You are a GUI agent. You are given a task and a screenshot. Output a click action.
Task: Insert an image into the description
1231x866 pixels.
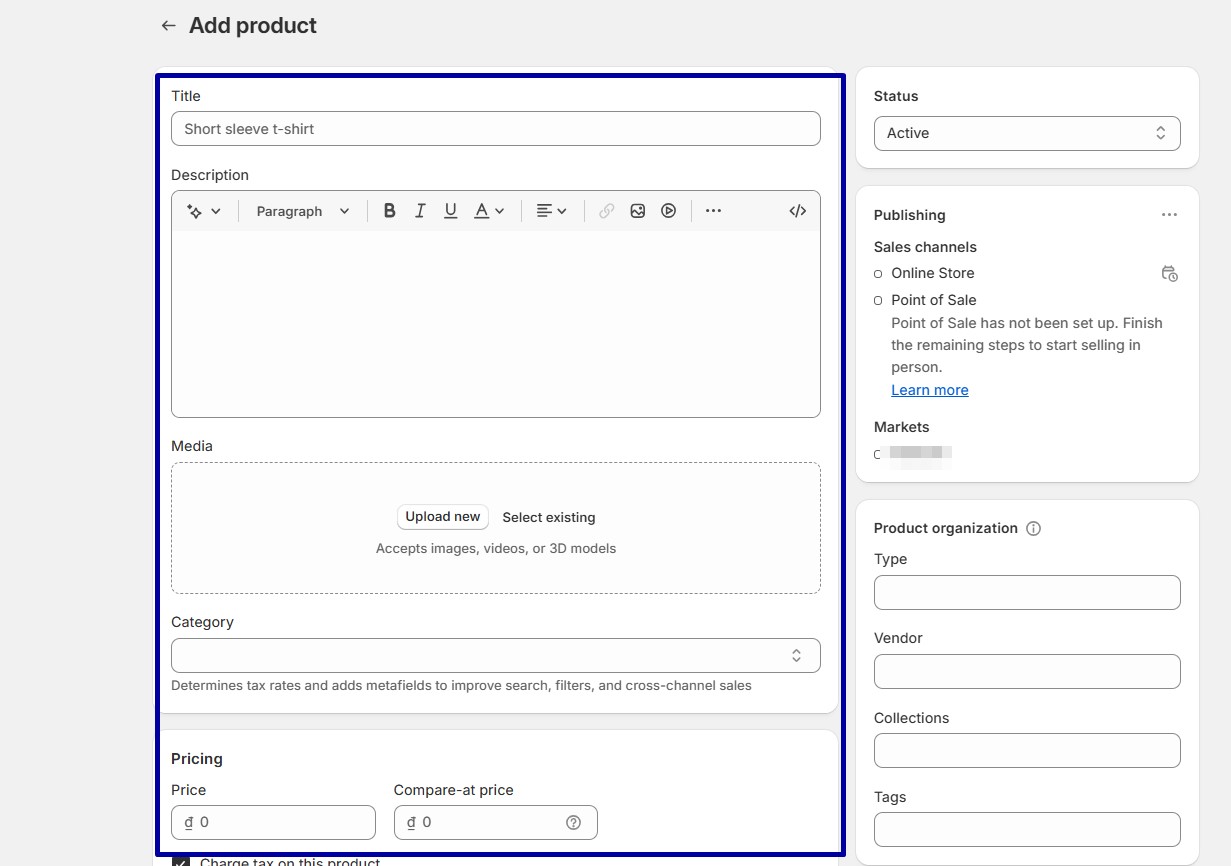[x=637, y=211]
